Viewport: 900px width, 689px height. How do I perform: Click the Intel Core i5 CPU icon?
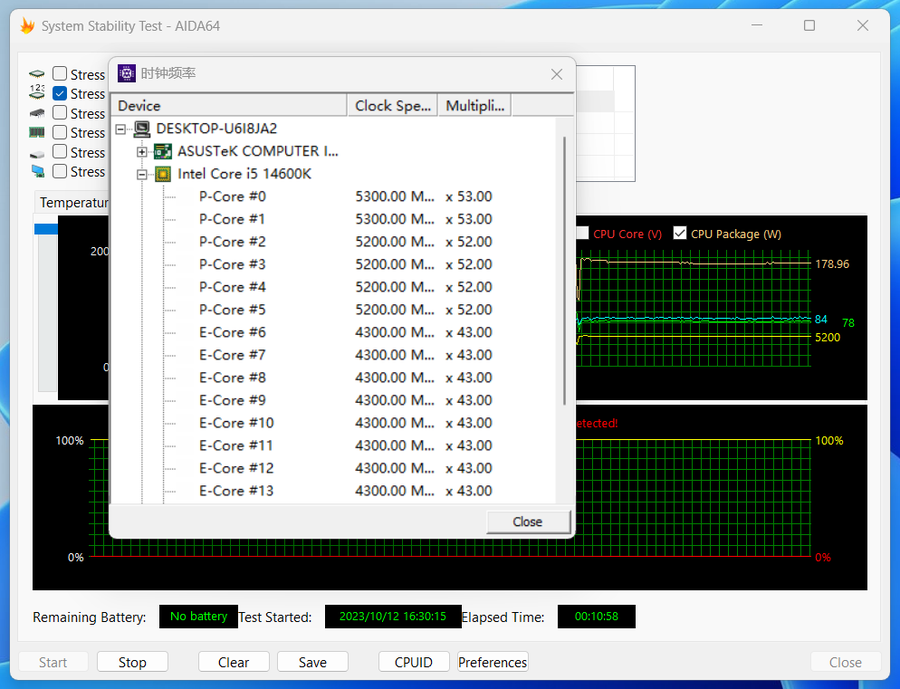coord(162,174)
